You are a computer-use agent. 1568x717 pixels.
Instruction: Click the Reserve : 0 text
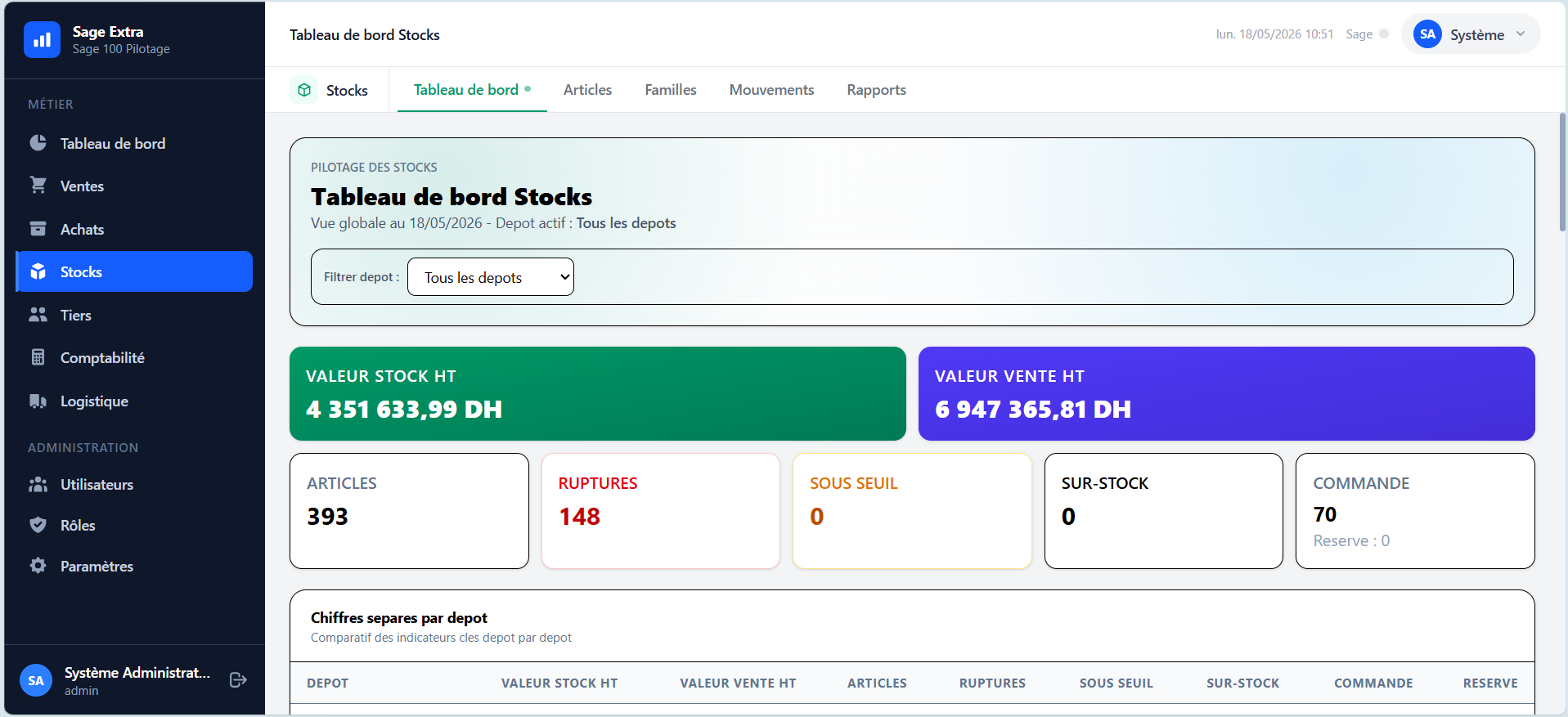[x=1351, y=540]
